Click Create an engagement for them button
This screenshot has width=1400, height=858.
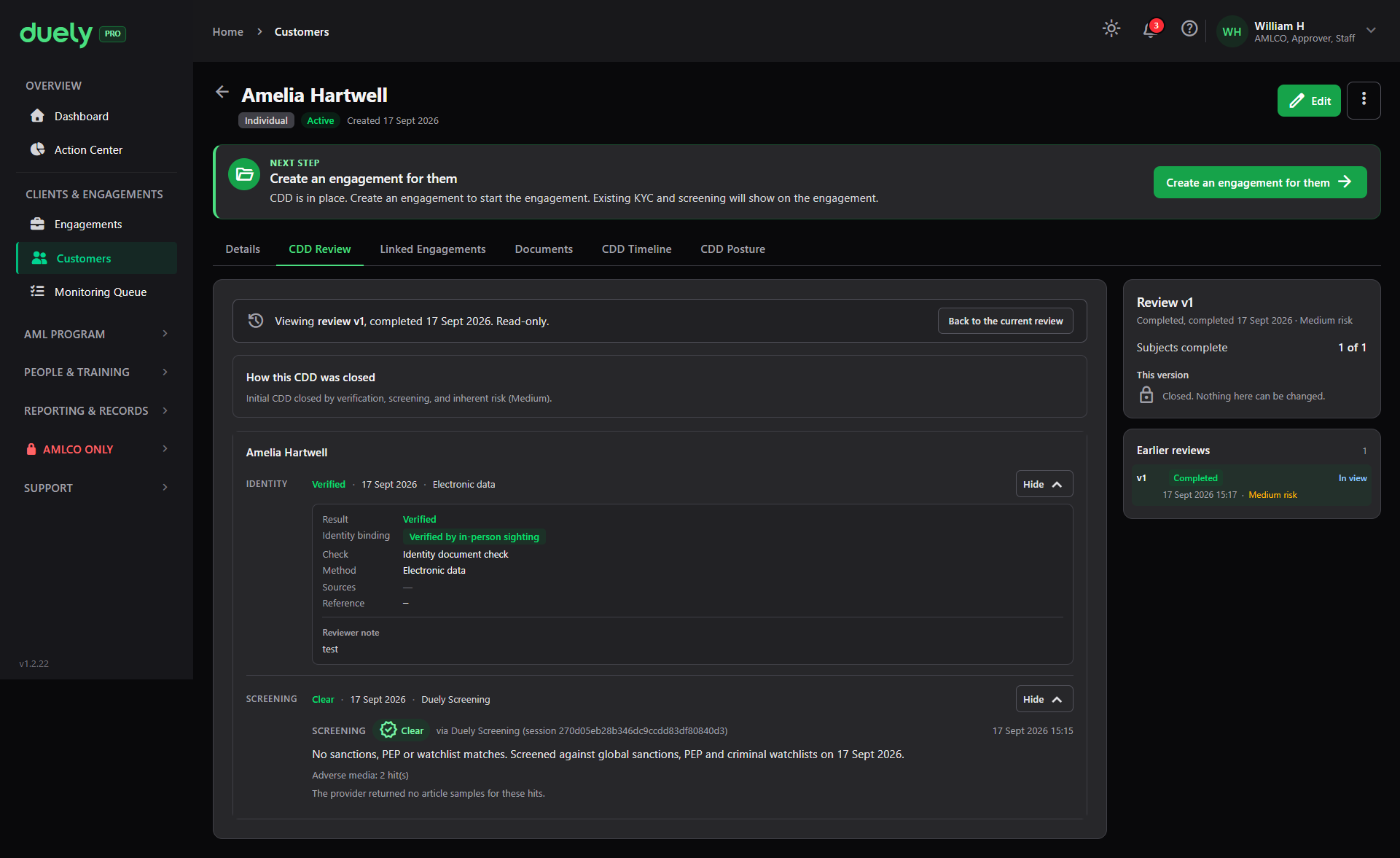tap(1259, 182)
